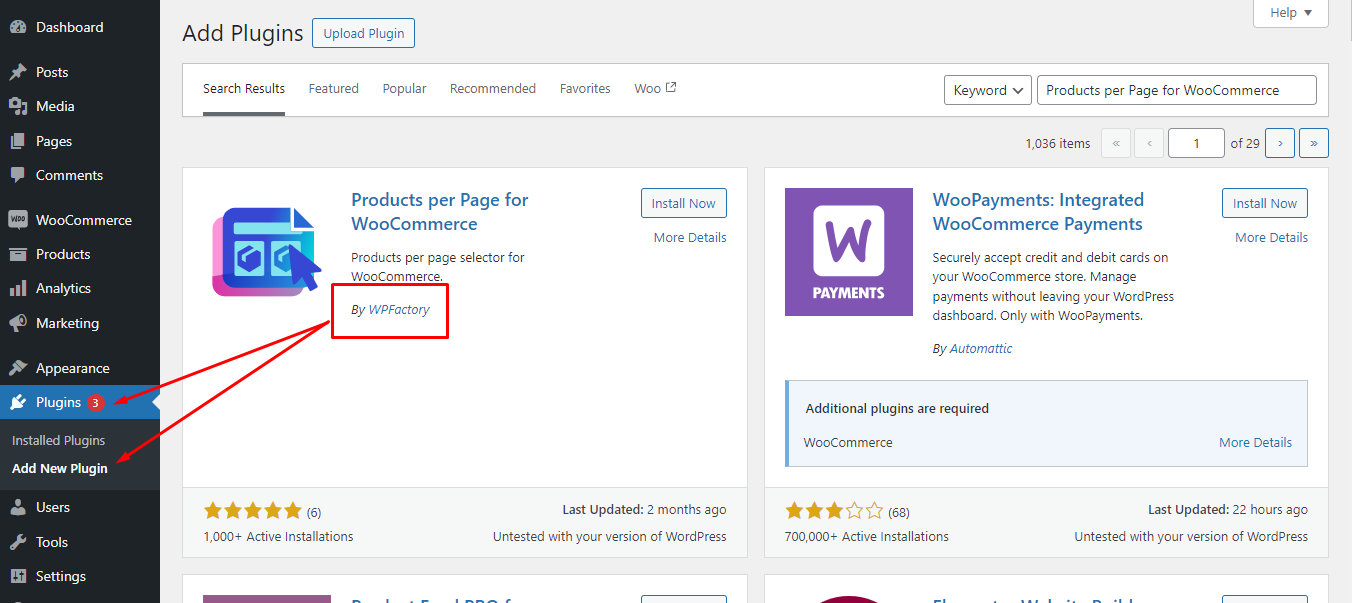The image size is (1352, 603).
Task: Click the Appearance paintbrush icon
Action: click(18, 368)
